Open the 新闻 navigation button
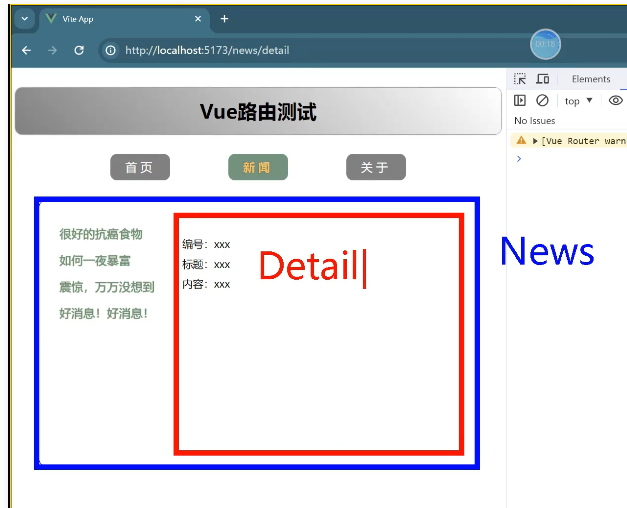 [258, 167]
